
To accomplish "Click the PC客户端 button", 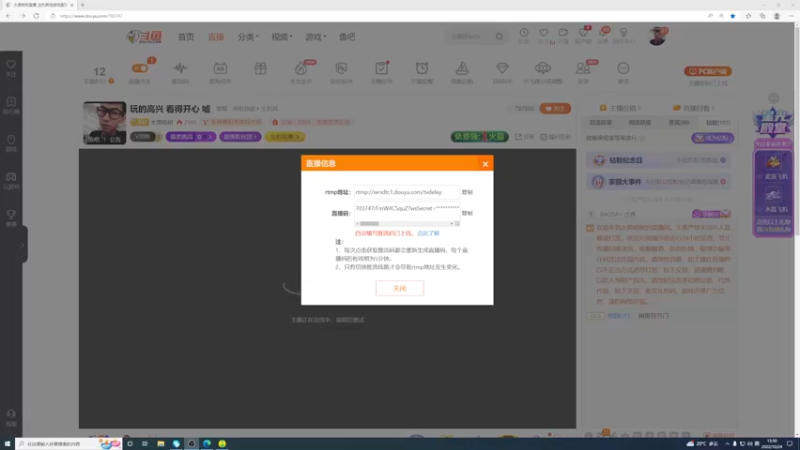I will [x=708, y=71].
